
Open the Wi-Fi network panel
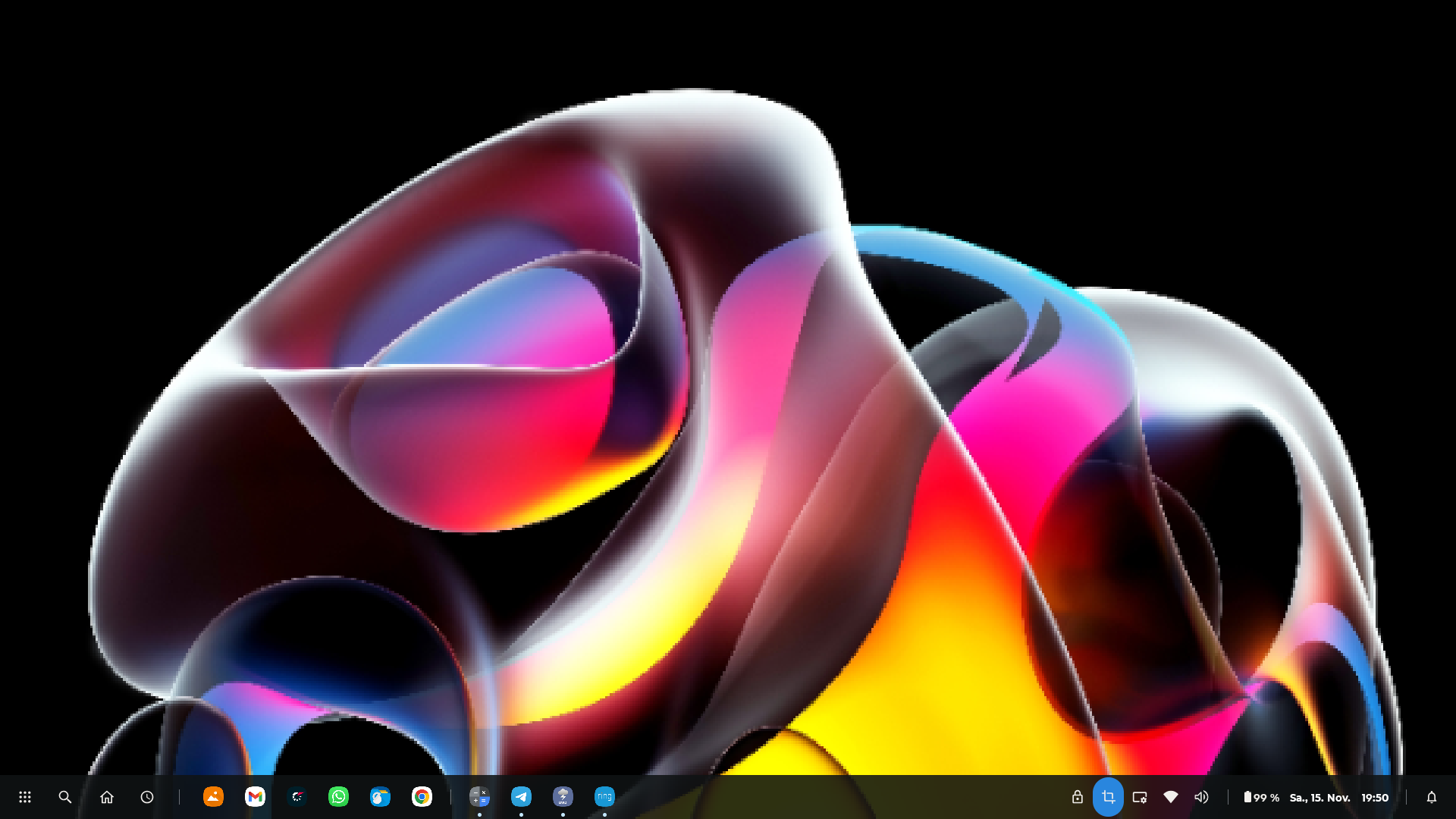click(1170, 797)
